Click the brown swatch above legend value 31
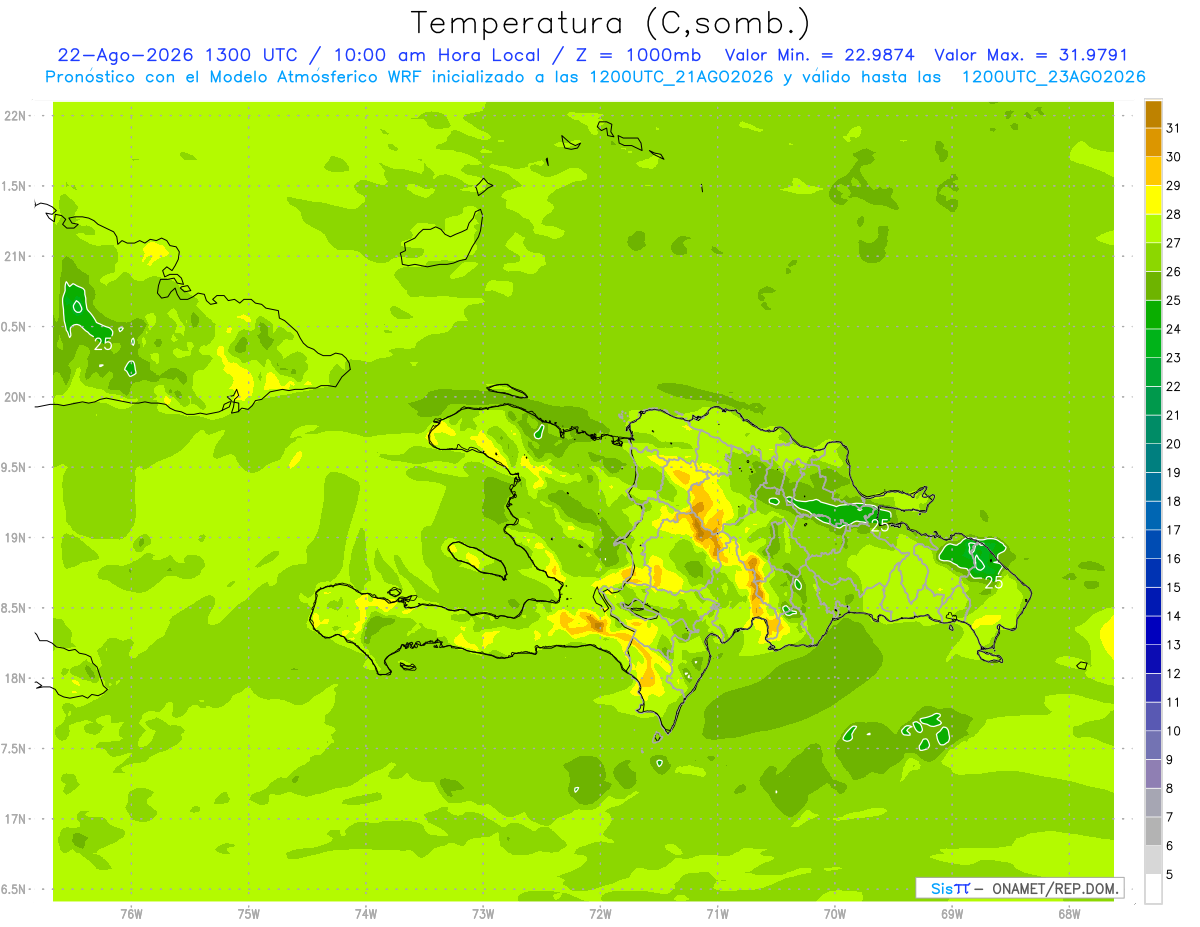 (x=1153, y=114)
